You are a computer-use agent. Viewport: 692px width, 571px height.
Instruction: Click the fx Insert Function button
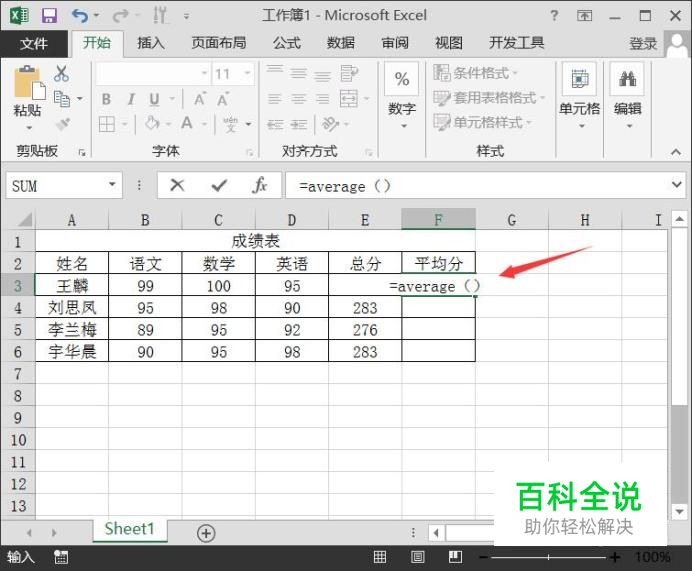260,185
